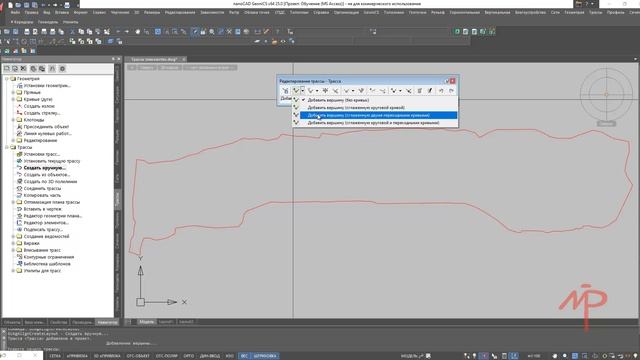Viewport: 640px width, 360px height.
Task: Click the Add vertex tool icon
Action: pyautogui.click(x=296, y=91)
